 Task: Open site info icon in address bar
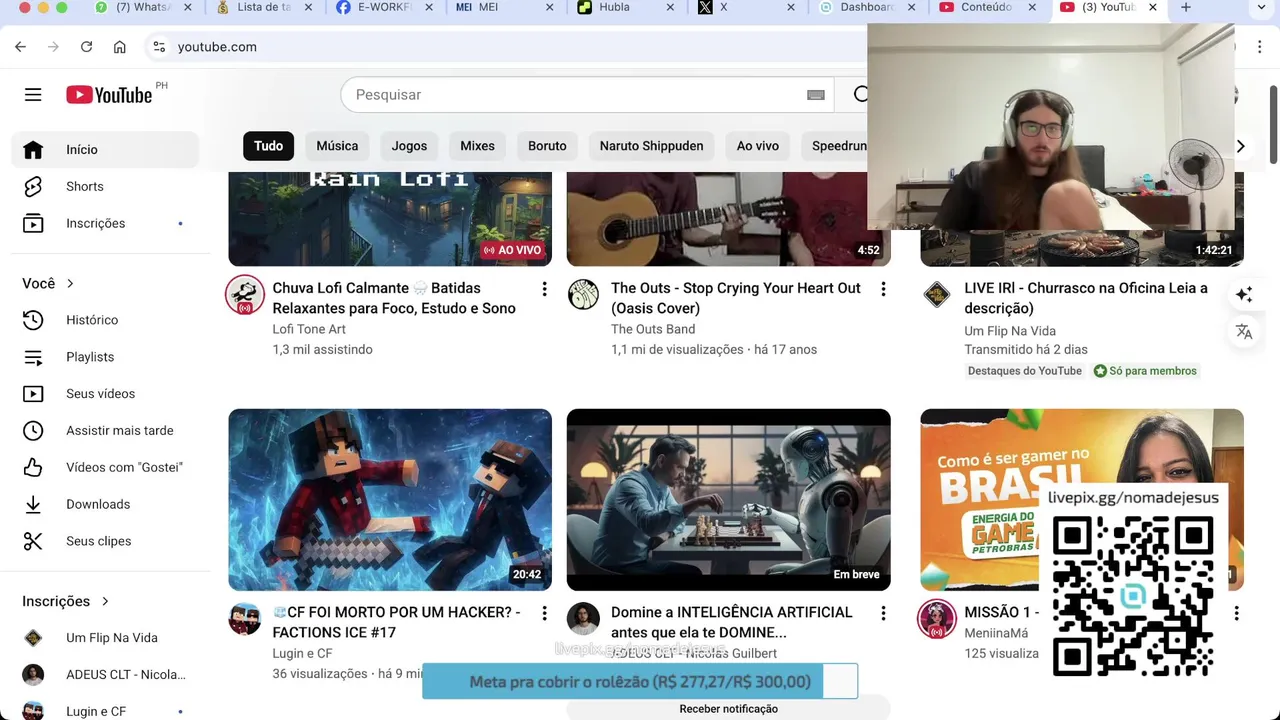click(158, 47)
